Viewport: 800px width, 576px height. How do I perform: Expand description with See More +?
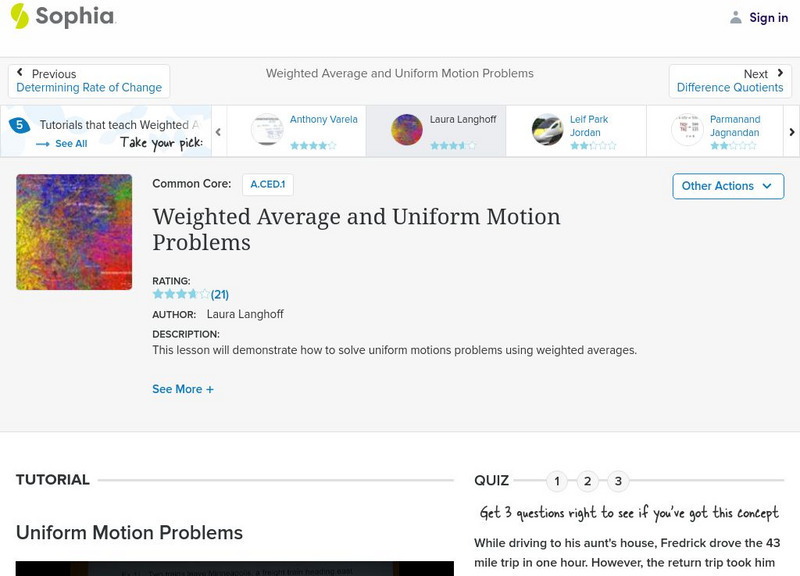[x=183, y=389]
